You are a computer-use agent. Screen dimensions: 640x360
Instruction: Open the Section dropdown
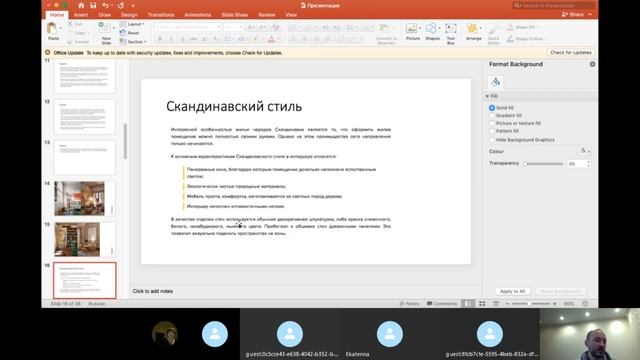point(133,42)
